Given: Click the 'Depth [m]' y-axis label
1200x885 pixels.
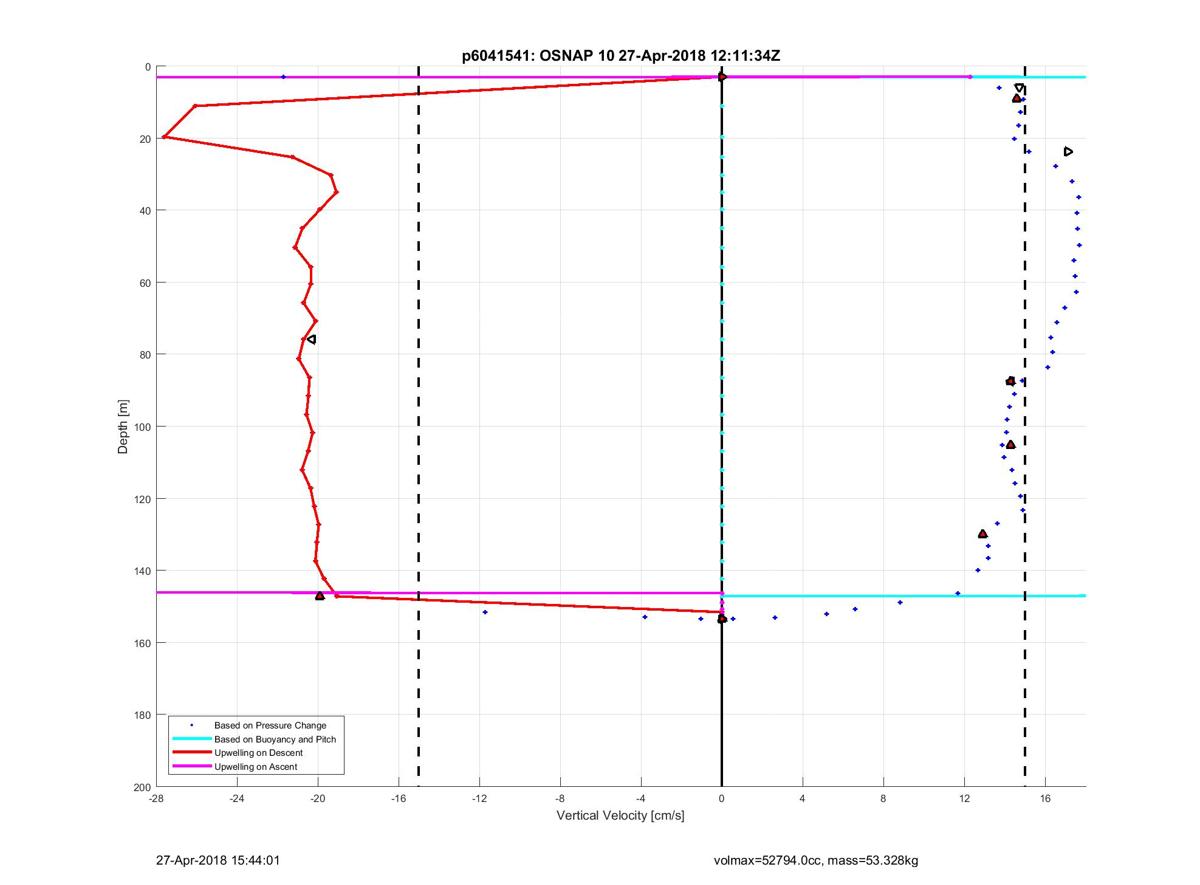Looking at the screenshot, I should pos(124,427).
